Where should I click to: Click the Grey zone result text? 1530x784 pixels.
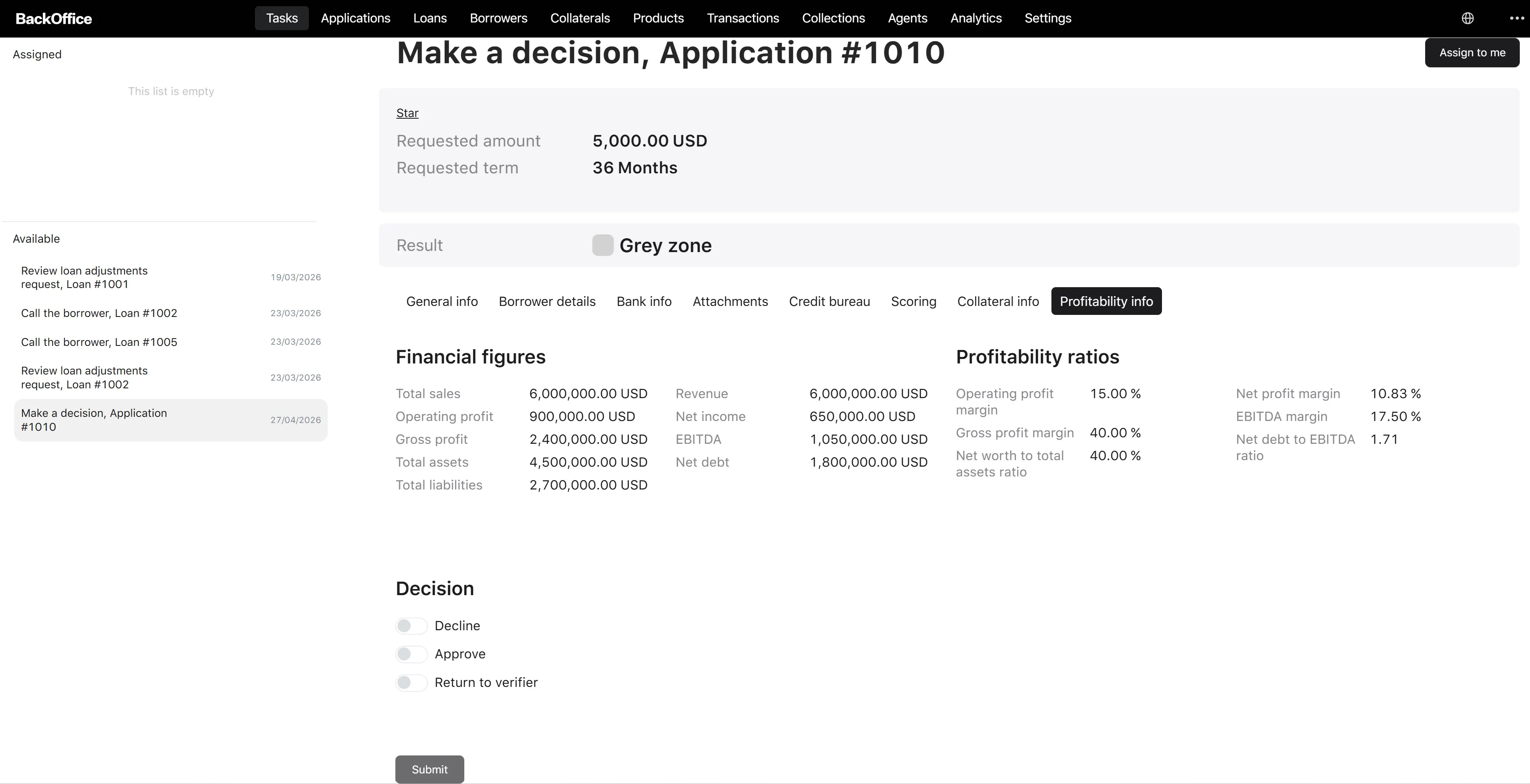coord(665,246)
